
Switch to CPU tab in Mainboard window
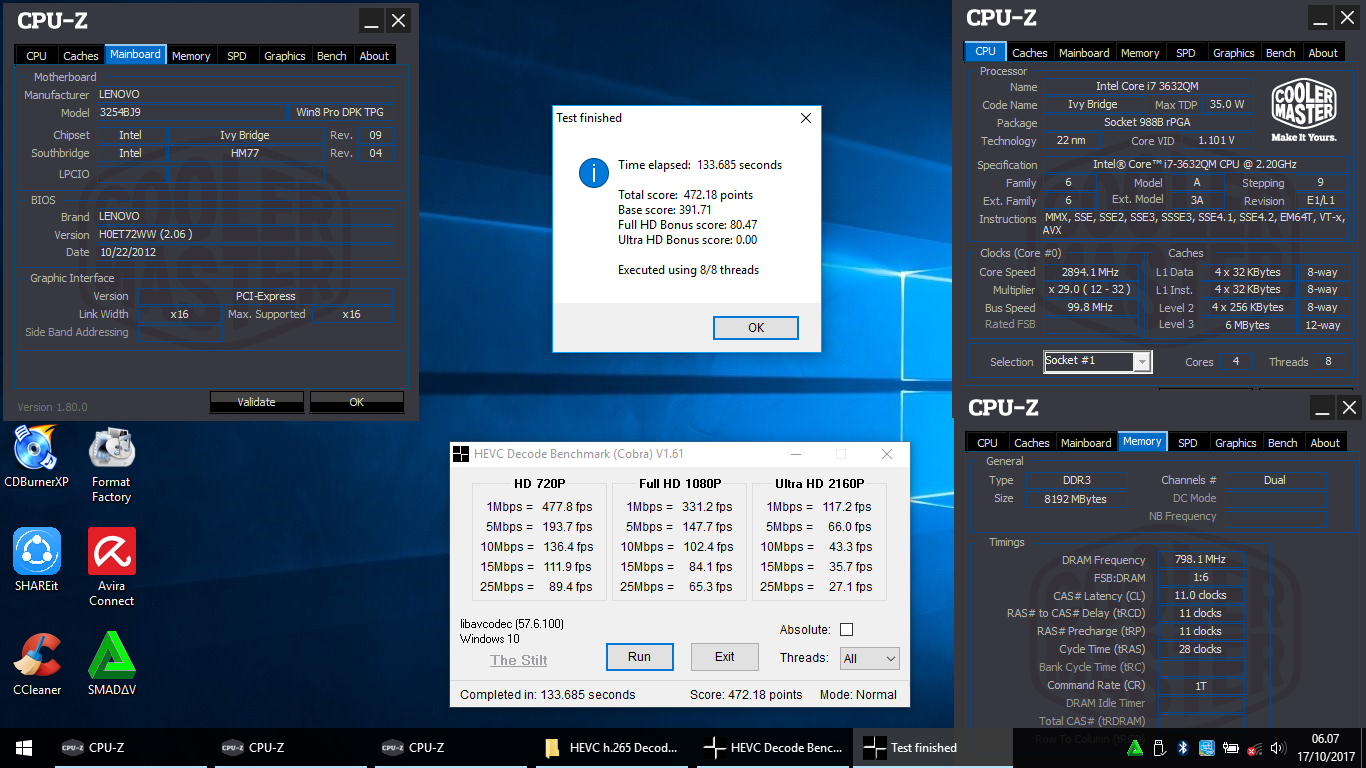(x=36, y=56)
